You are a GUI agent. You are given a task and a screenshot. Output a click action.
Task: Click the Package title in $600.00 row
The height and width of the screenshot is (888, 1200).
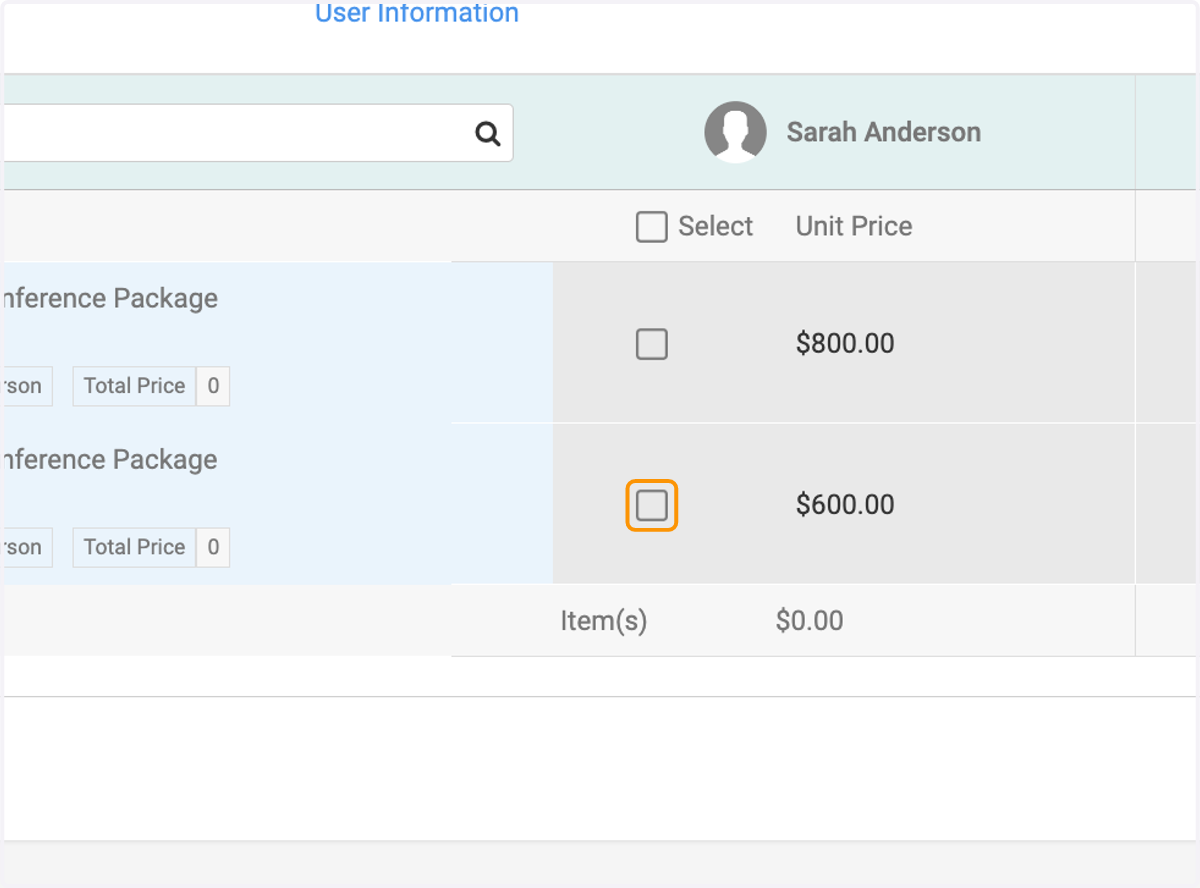click(109, 459)
